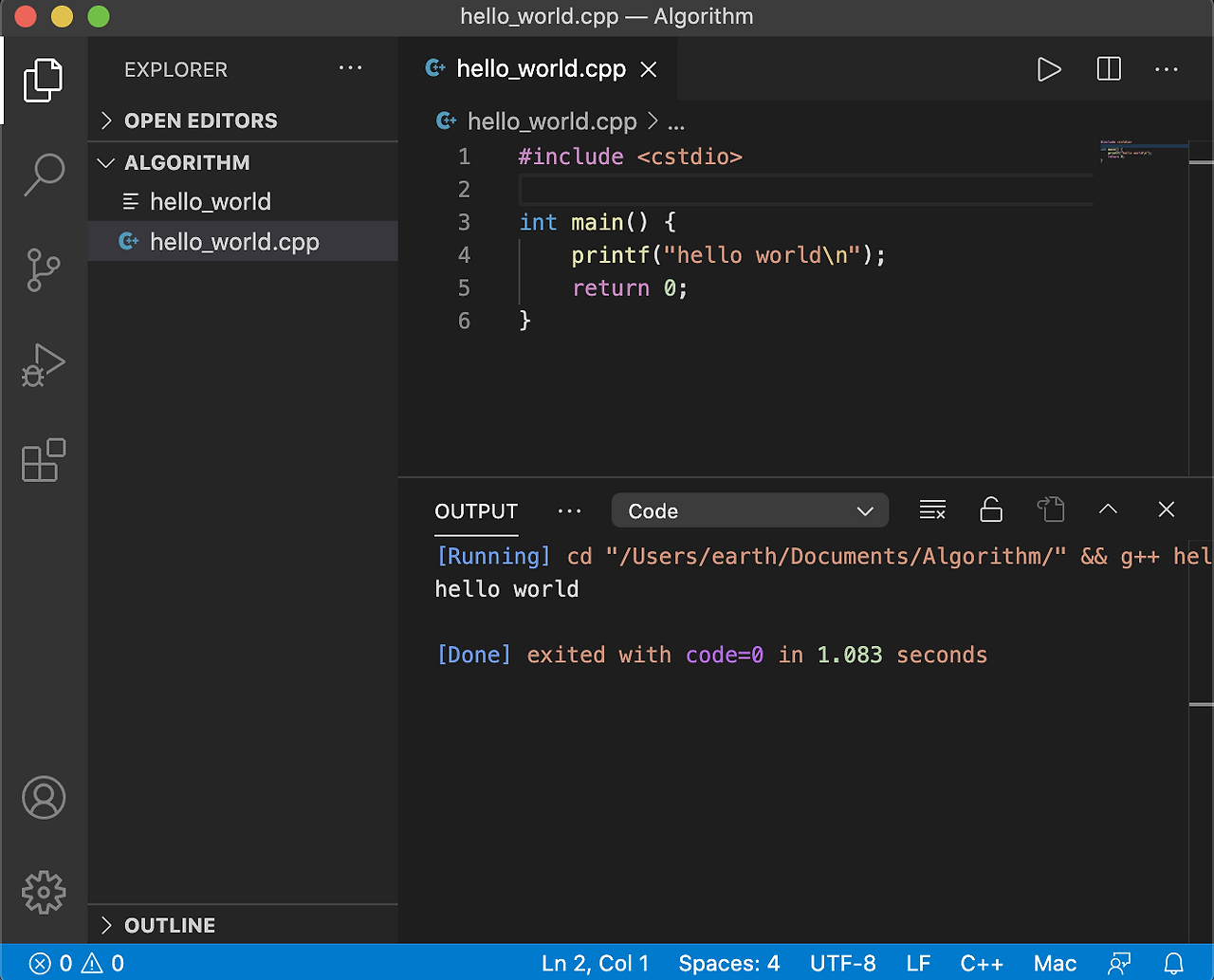Collapse the ALGORITHM folder section
The height and width of the screenshot is (980, 1214).
(x=243, y=162)
